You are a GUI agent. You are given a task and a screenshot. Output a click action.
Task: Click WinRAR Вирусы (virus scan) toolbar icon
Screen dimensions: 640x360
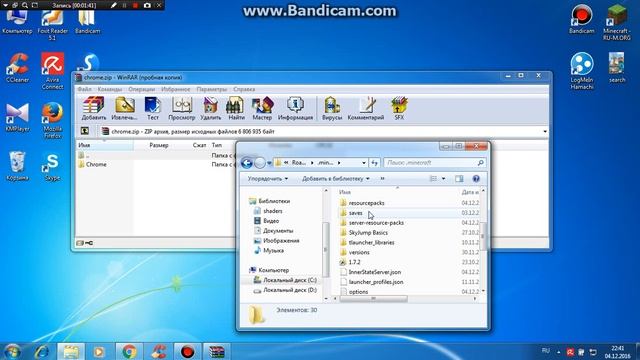click(332, 109)
